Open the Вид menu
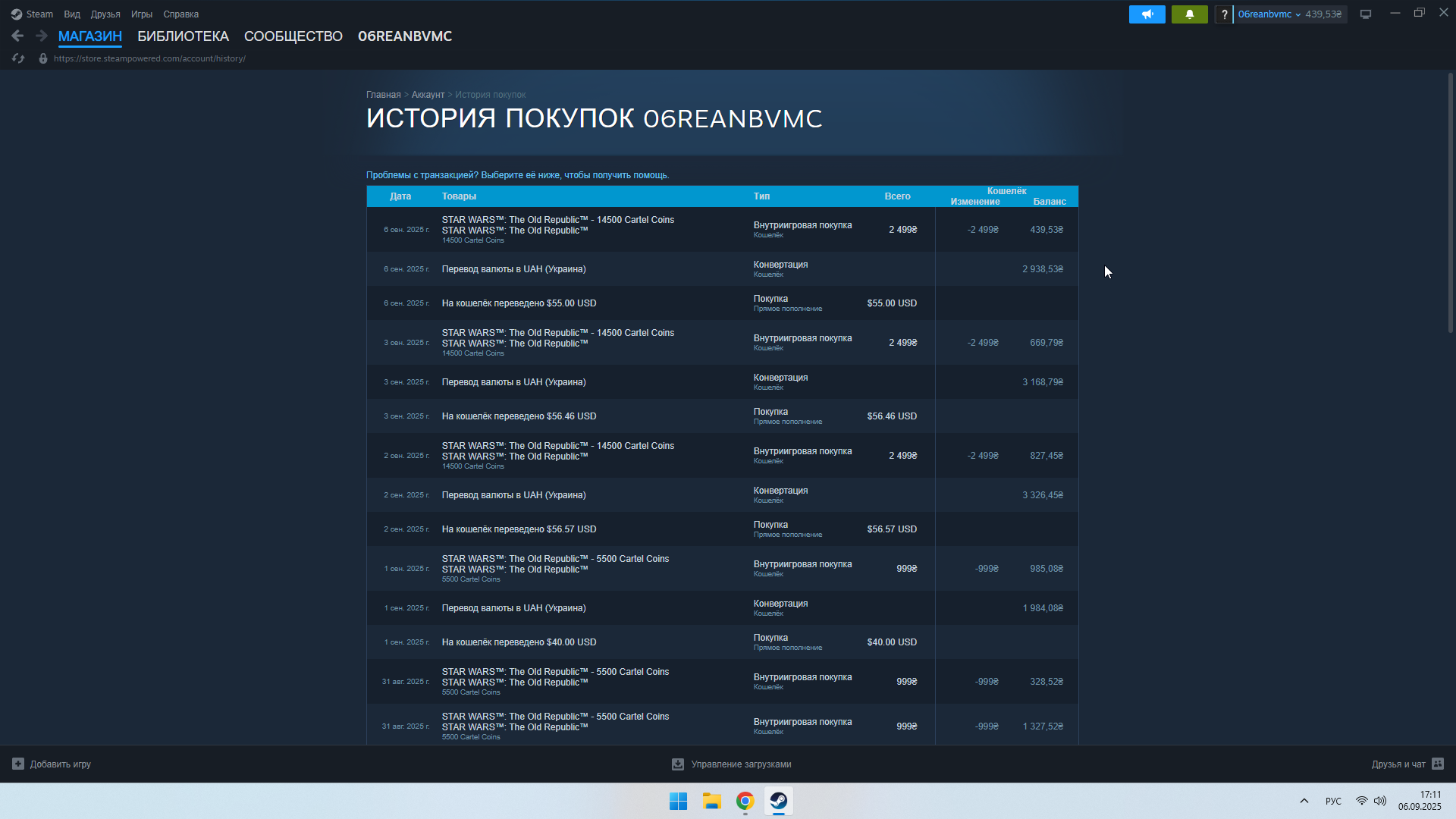 tap(72, 14)
